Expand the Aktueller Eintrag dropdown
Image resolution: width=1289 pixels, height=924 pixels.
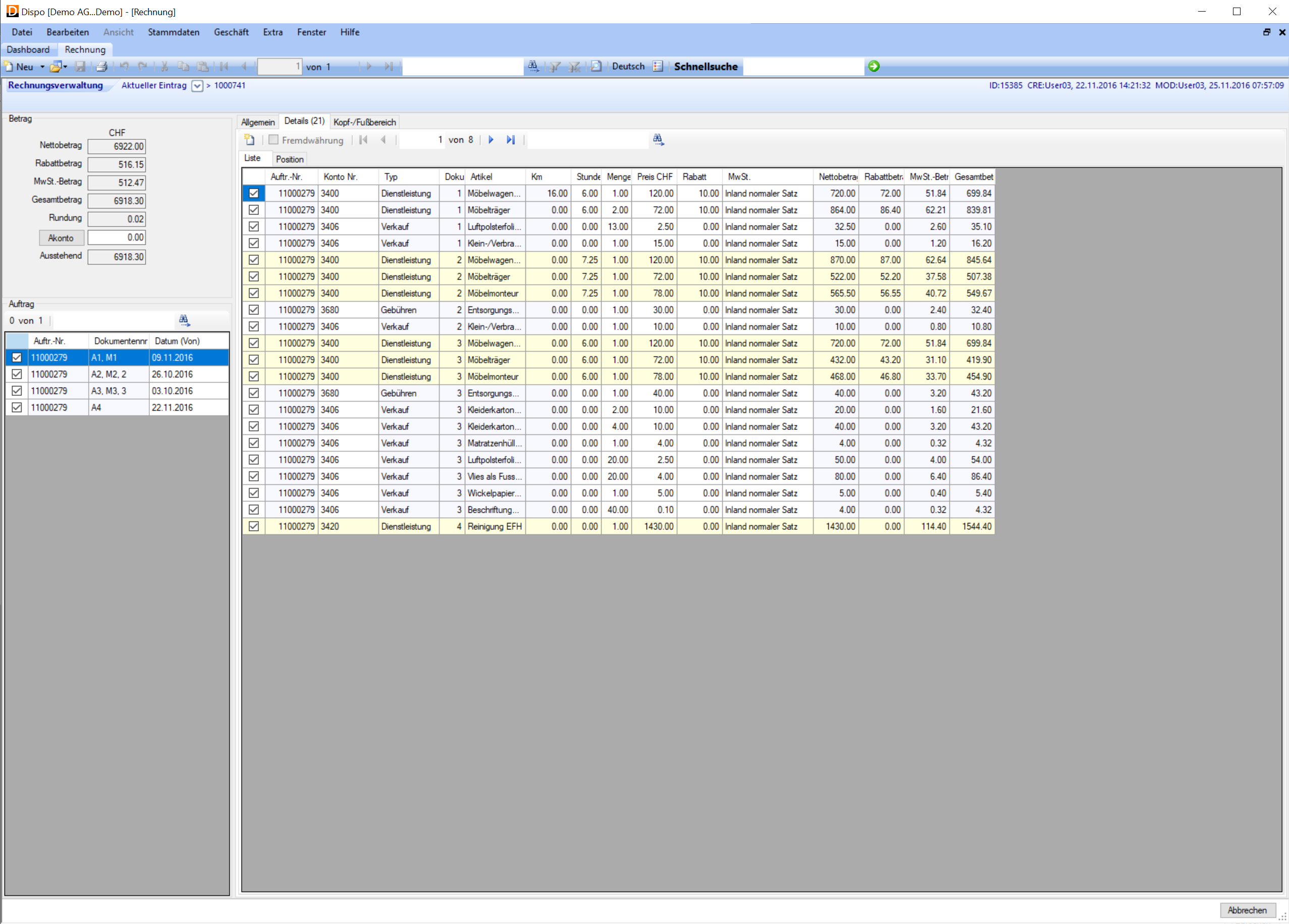pos(197,86)
